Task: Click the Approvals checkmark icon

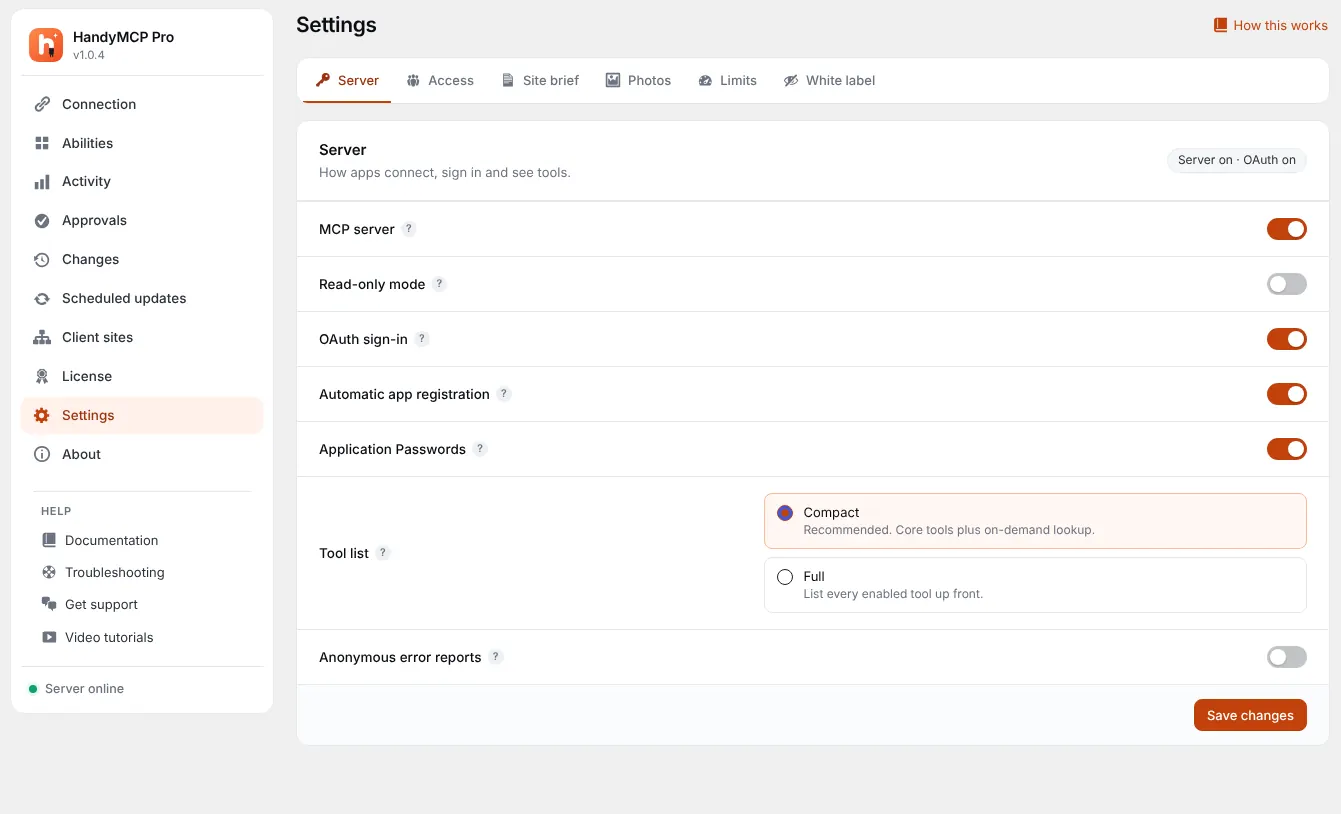Action: pos(42,221)
